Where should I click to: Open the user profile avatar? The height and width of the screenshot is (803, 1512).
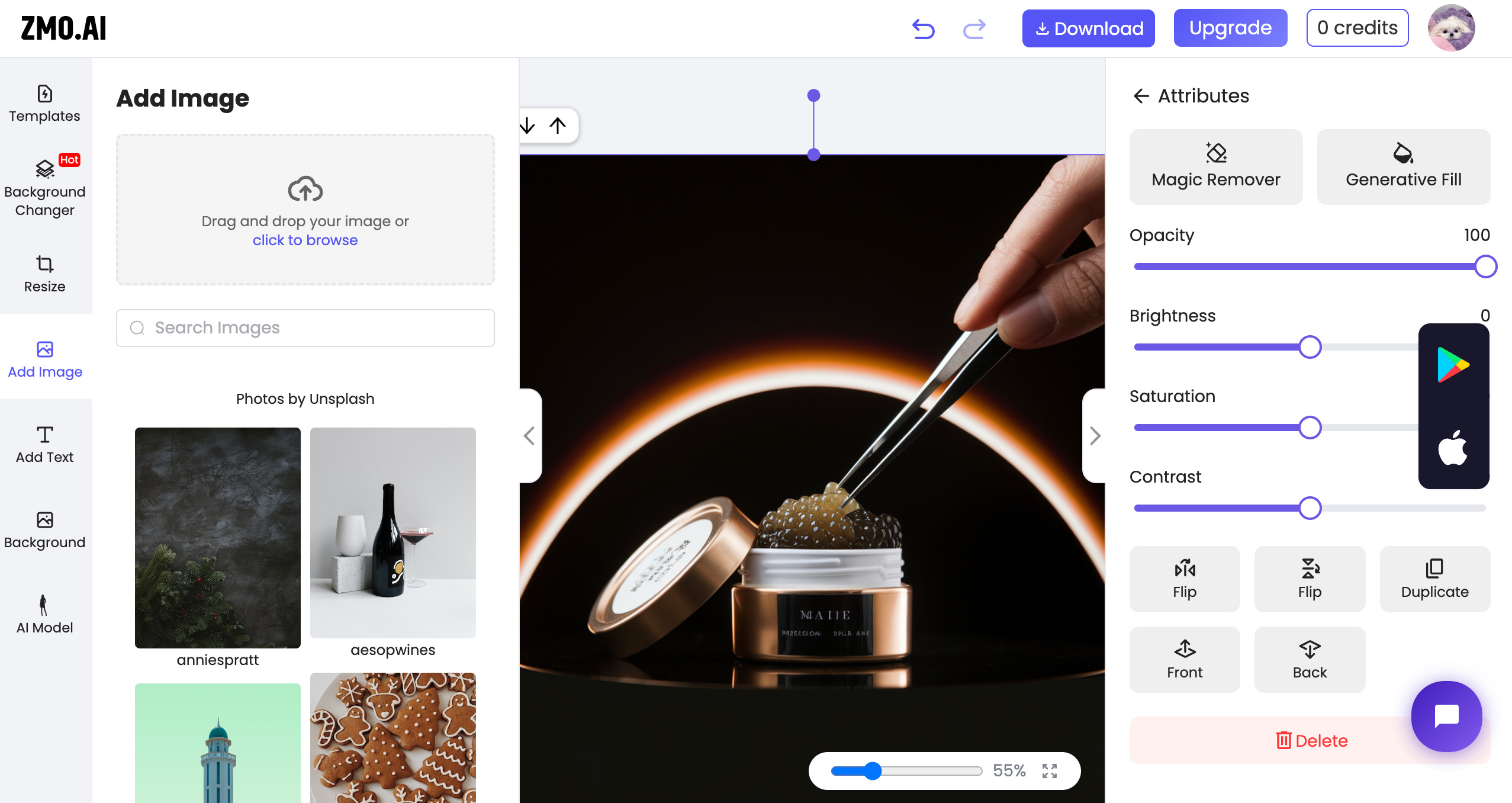point(1451,28)
